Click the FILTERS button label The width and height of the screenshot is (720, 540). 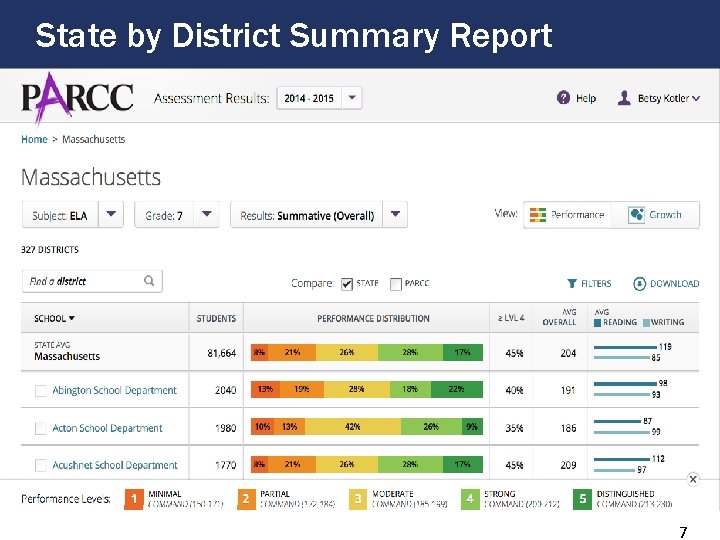coord(596,284)
